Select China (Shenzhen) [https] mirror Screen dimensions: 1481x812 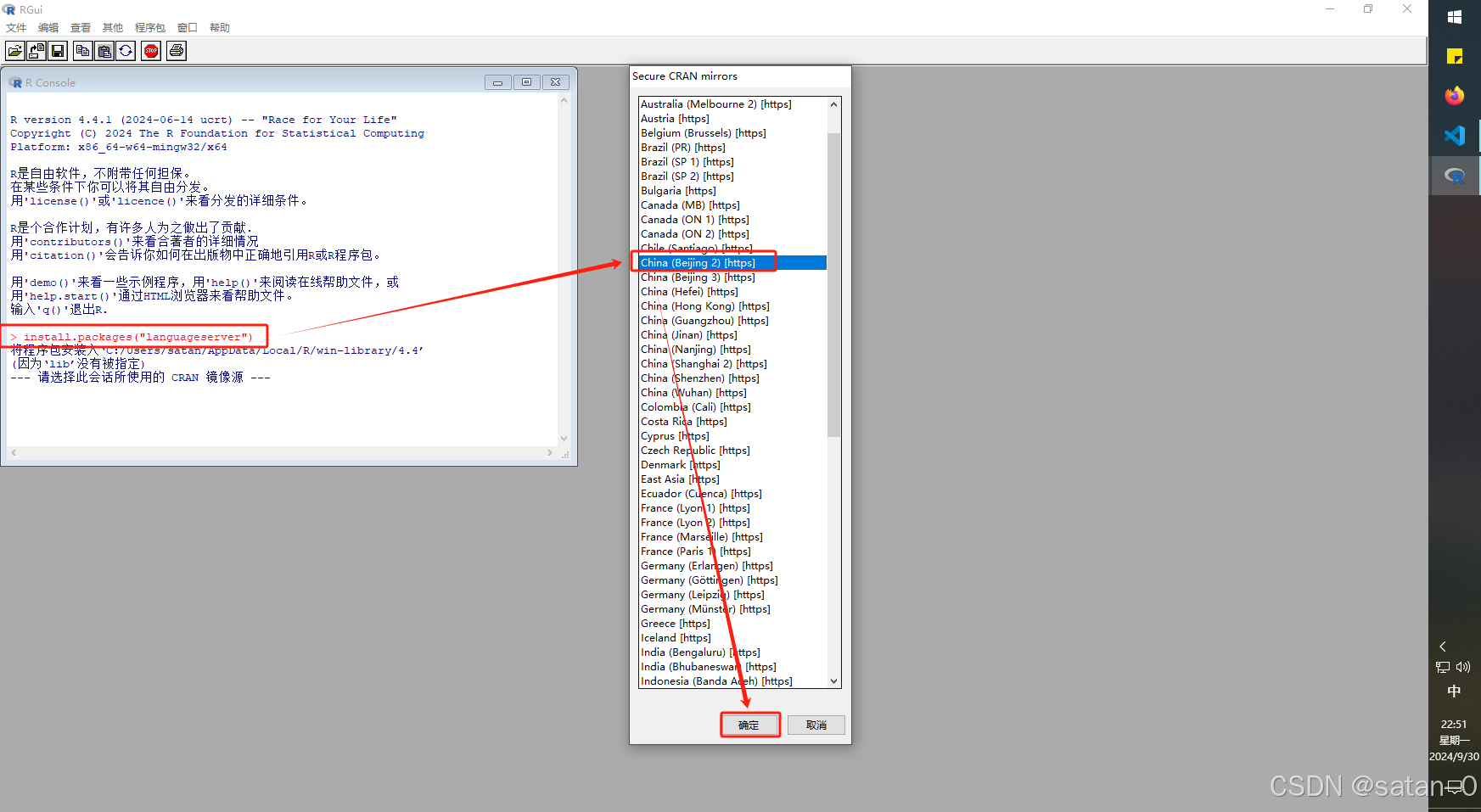[x=732, y=378]
